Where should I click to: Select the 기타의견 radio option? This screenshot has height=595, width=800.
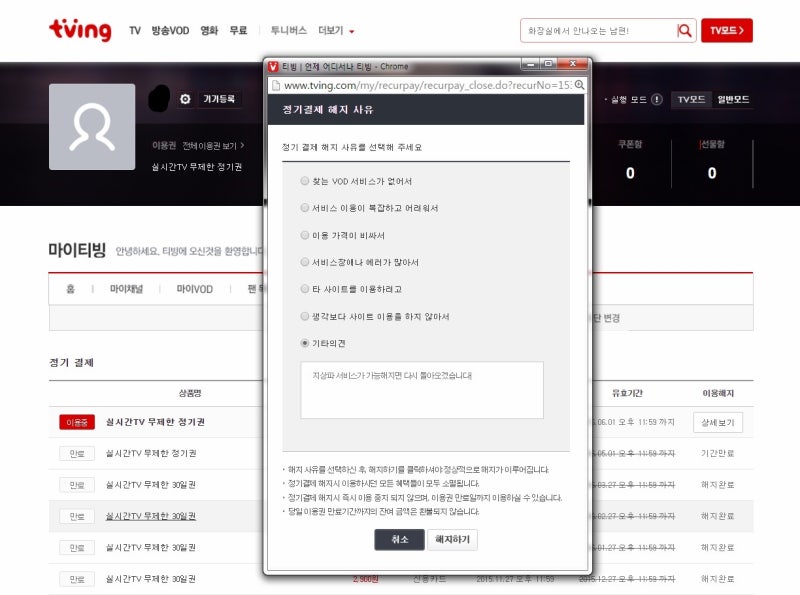tap(304, 344)
